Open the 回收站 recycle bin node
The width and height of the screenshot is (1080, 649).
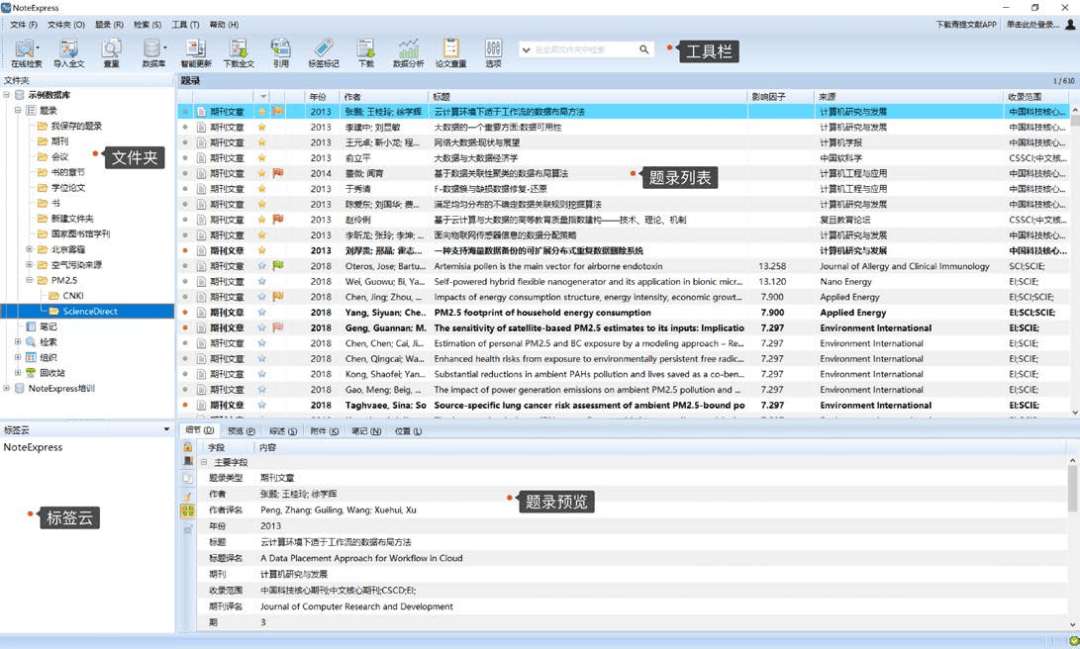[x=52, y=373]
